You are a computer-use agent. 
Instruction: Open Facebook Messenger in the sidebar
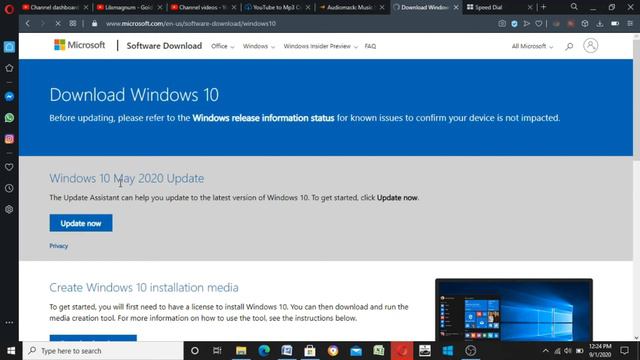coord(9,96)
